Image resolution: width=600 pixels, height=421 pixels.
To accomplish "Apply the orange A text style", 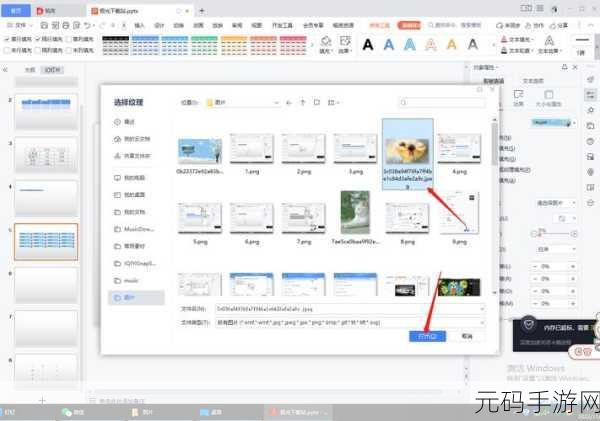I will [x=452, y=45].
